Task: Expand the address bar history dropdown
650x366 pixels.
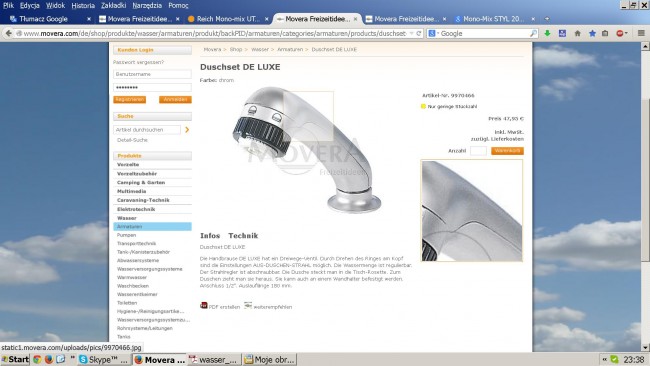Action: tap(411, 33)
